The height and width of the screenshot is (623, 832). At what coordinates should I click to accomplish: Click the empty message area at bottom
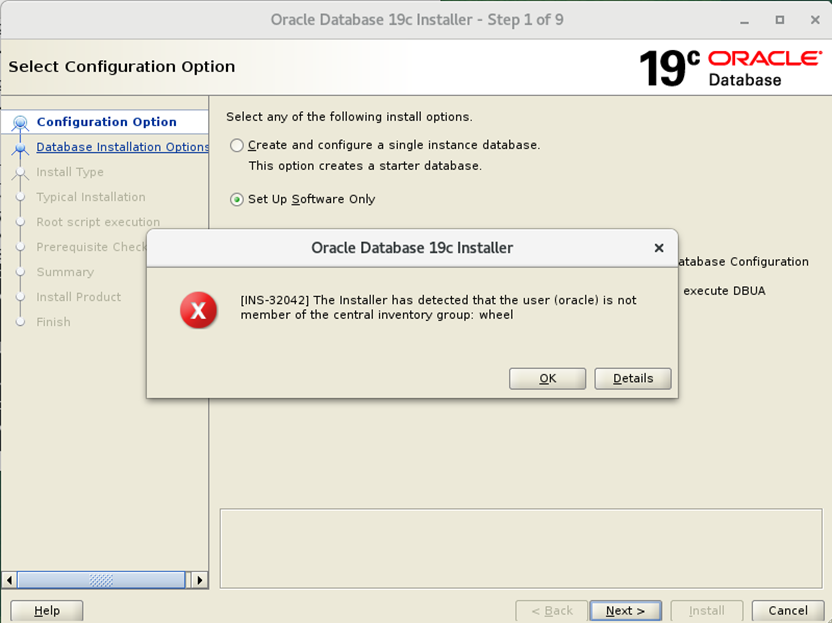click(x=521, y=549)
